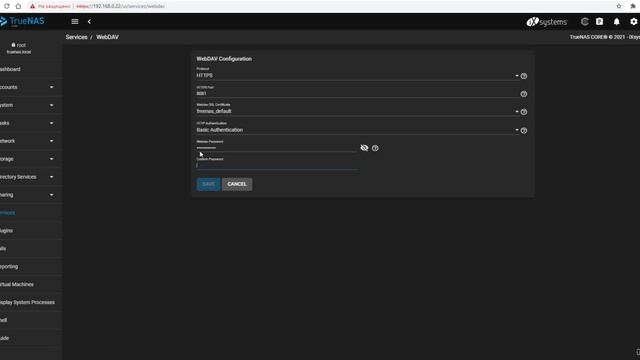Click the WebDAV breadcrumb
Screen dimensions: 640x360
pos(107,37)
